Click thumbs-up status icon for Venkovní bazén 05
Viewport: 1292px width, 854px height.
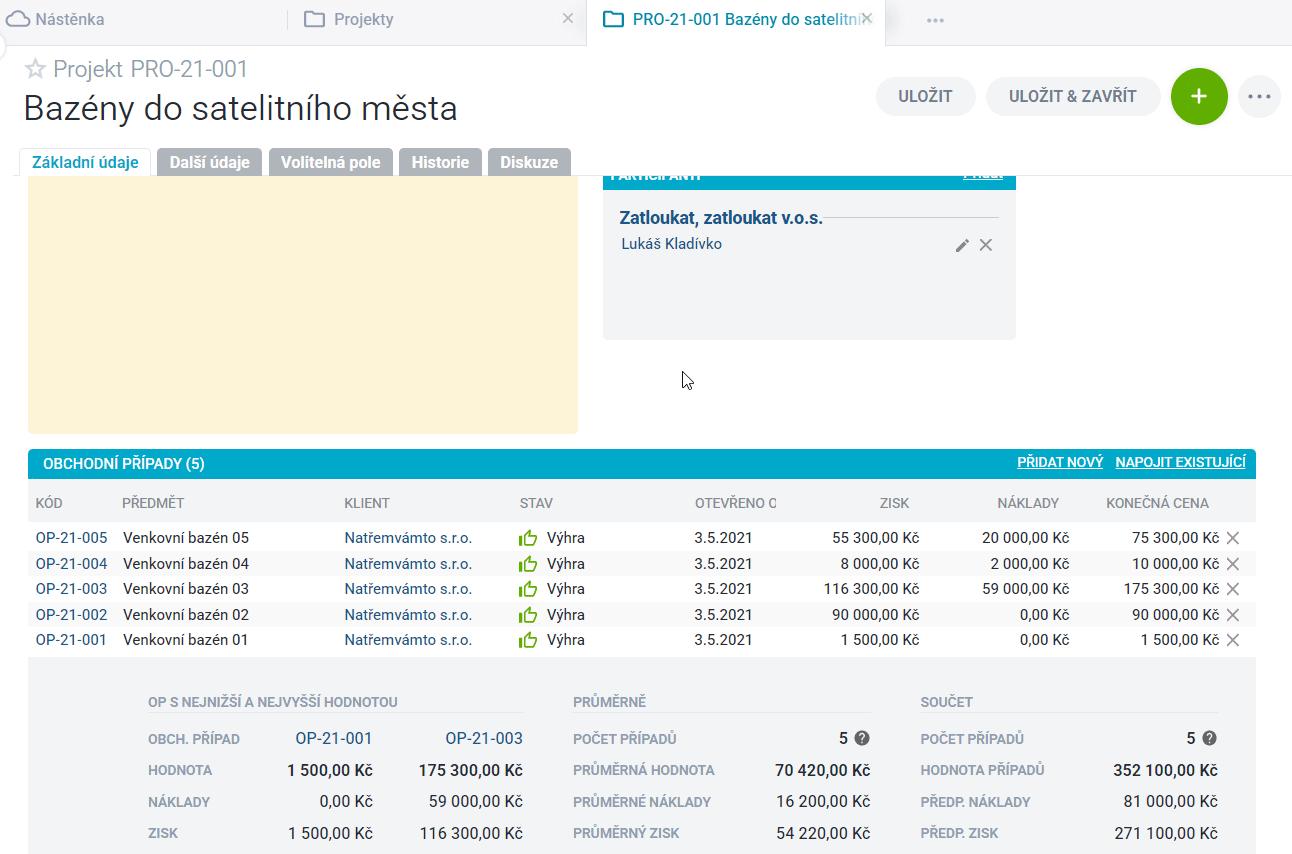[x=528, y=538]
